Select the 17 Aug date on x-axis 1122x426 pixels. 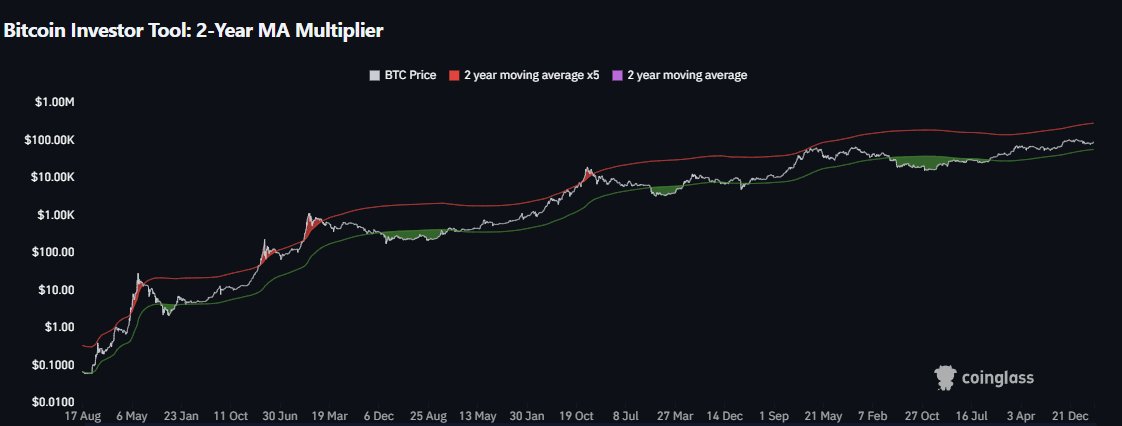(82, 415)
